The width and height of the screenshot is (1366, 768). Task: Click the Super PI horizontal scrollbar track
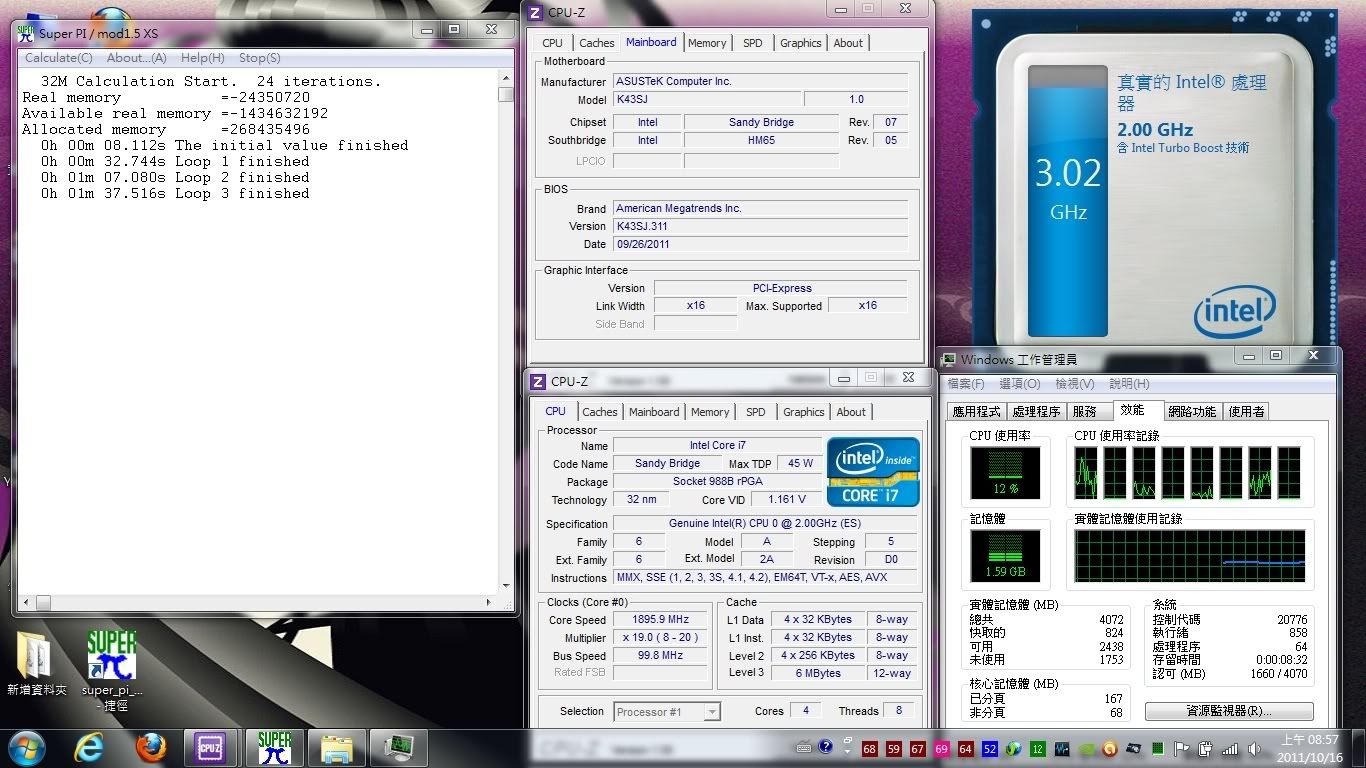(x=257, y=602)
